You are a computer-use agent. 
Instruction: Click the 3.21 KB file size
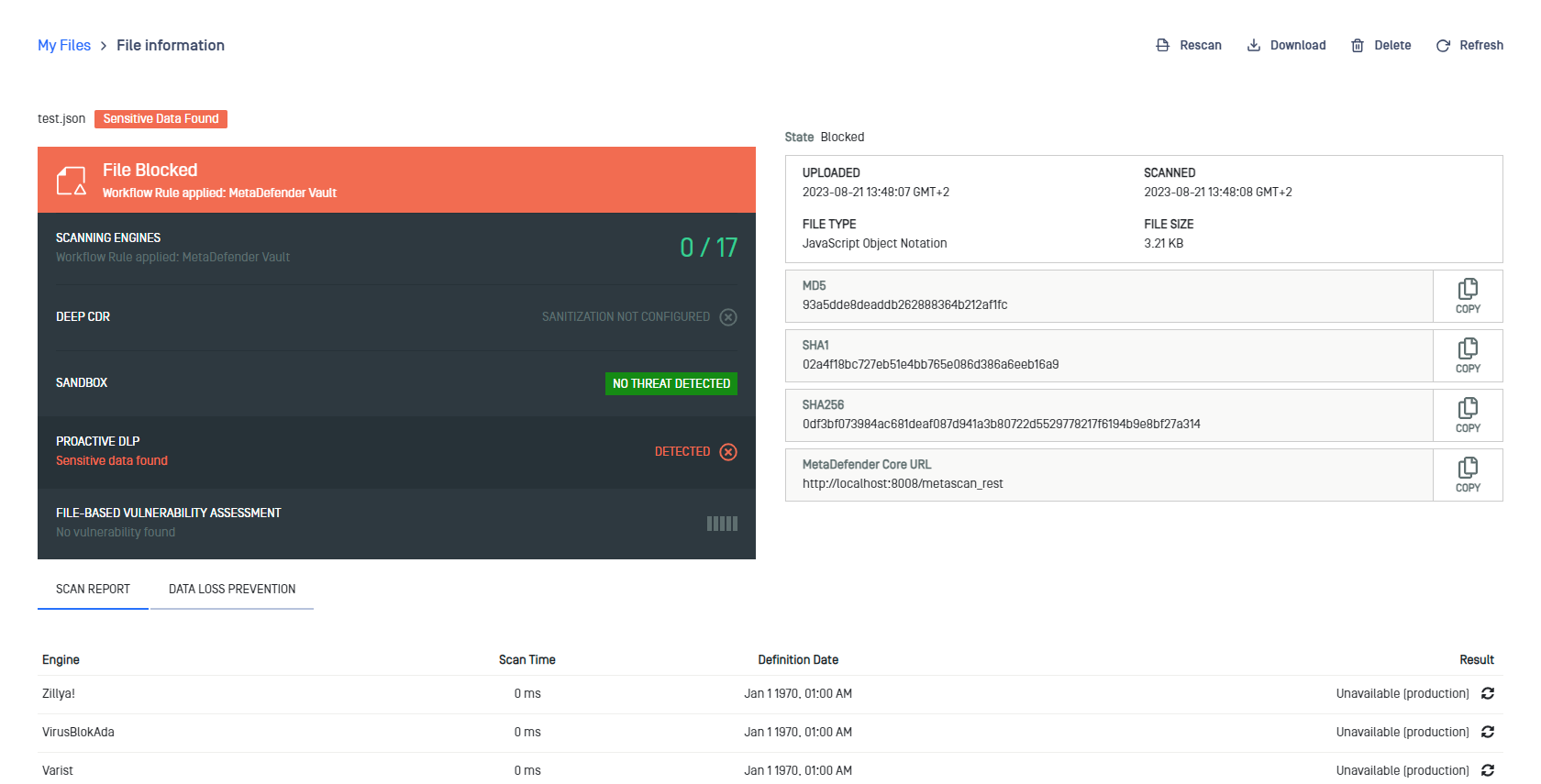[x=1163, y=244]
